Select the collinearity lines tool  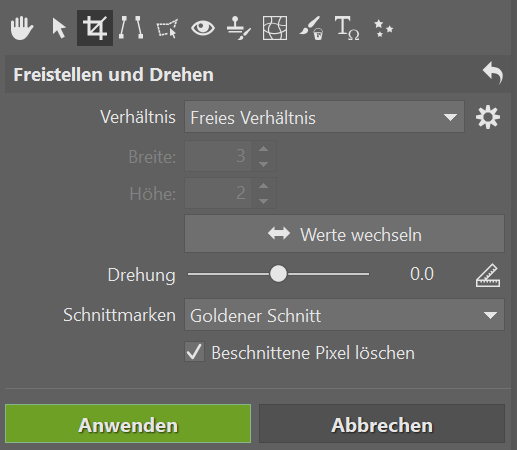pyautogui.click(x=131, y=28)
